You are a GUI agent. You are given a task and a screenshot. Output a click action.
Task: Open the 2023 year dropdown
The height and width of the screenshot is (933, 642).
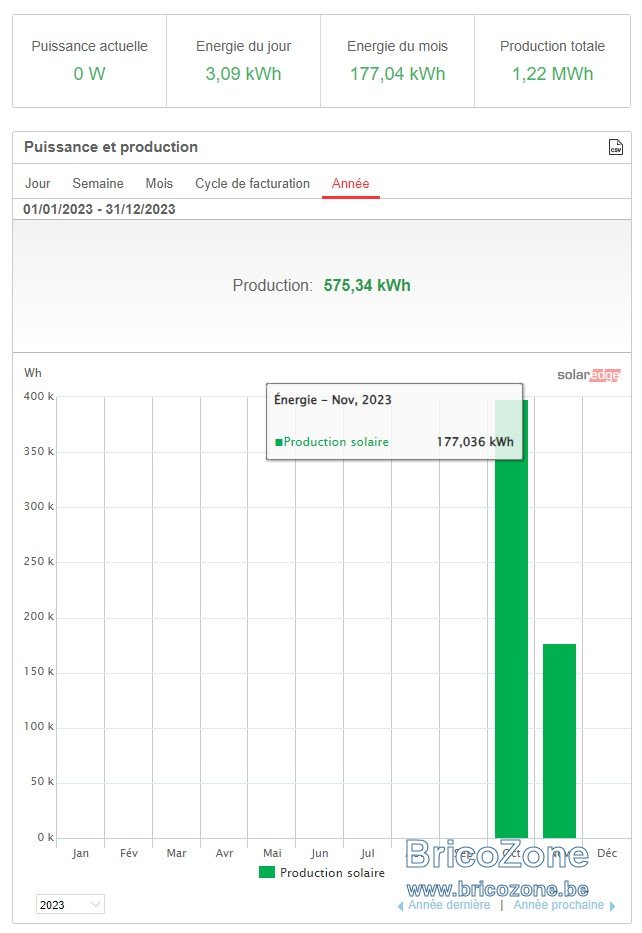[70, 904]
